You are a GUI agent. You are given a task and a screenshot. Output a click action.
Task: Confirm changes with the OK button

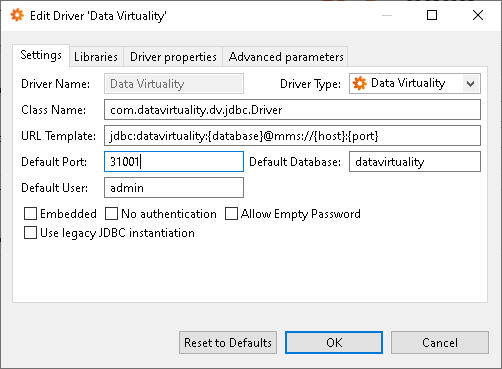tap(334, 342)
